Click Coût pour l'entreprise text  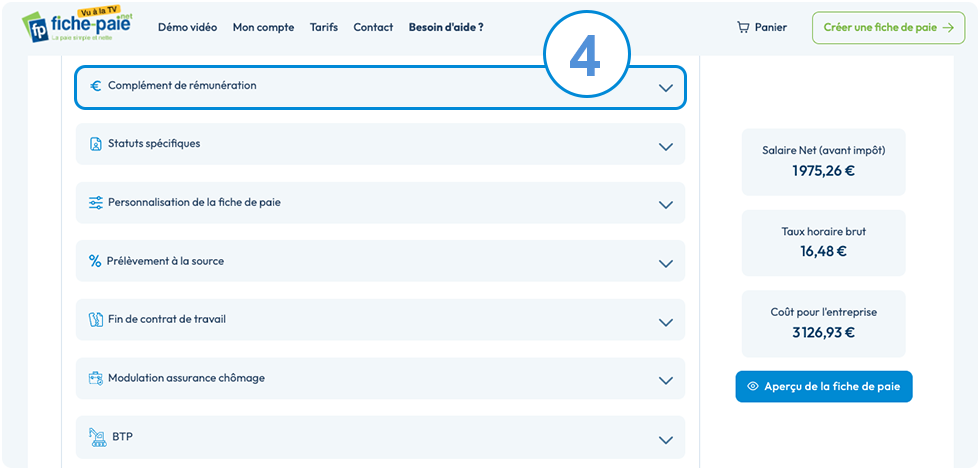(x=824, y=312)
